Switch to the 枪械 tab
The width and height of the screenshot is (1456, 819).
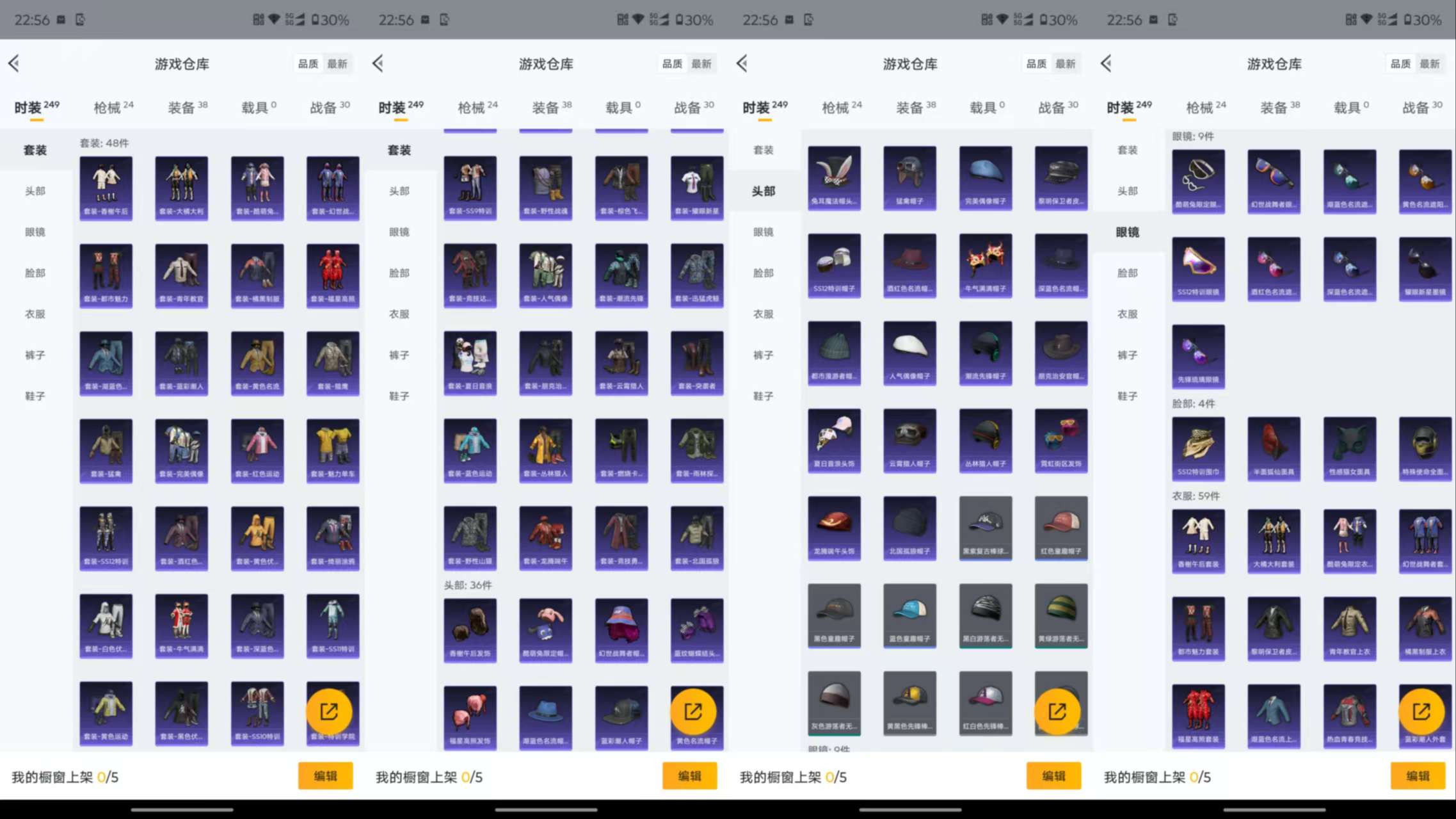tap(109, 107)
